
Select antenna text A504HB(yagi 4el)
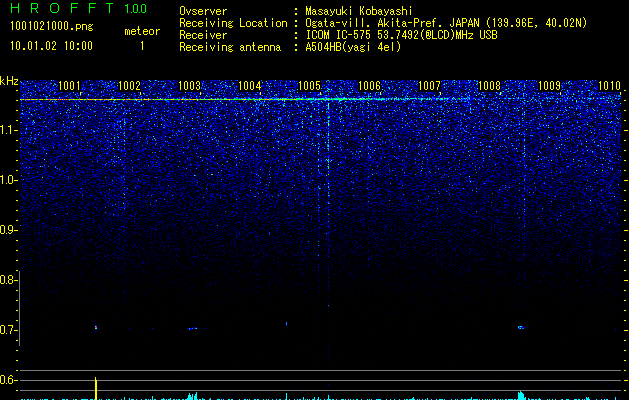353,47
